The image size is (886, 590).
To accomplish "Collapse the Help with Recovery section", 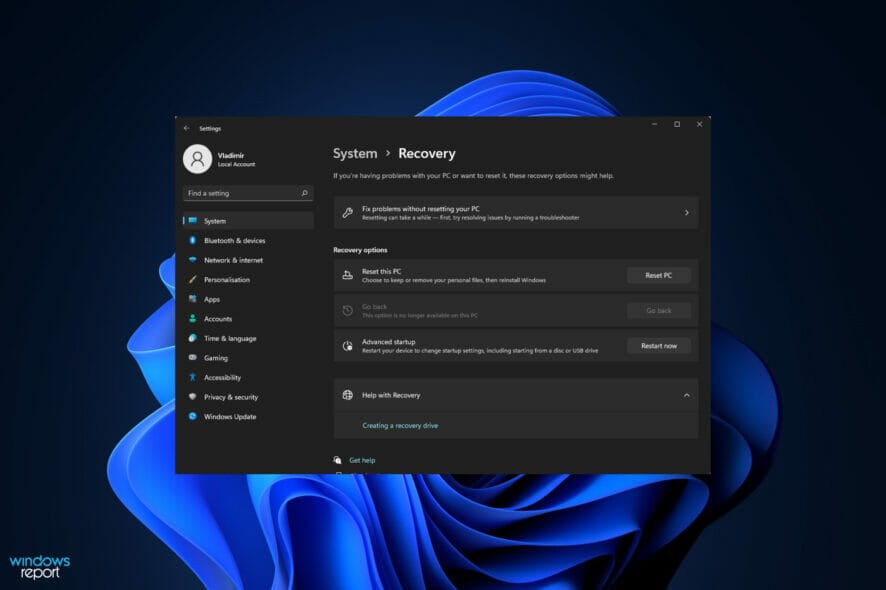I will point(687,395).
